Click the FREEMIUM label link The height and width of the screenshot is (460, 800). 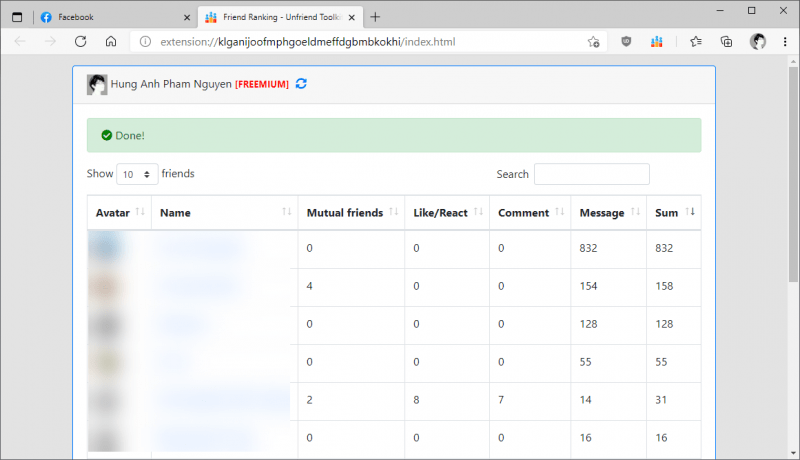click(x=262, y=85)
